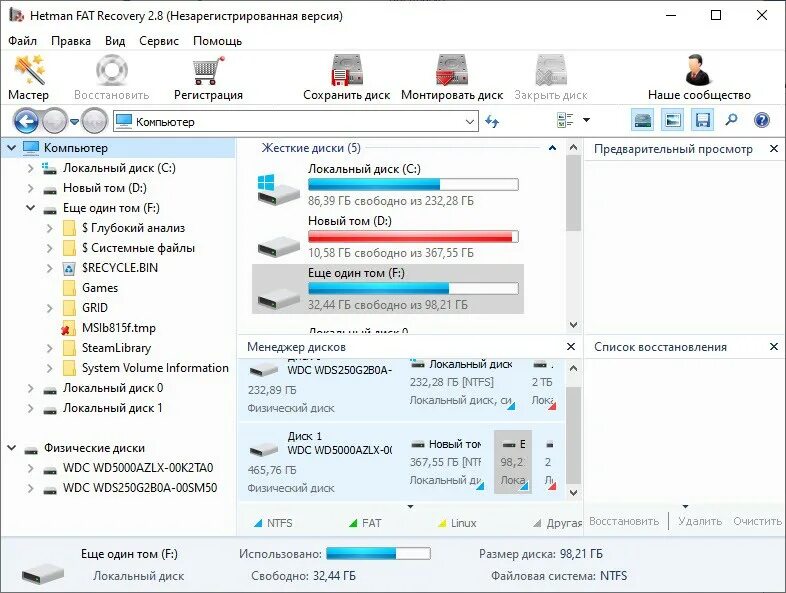Screen dimensions: 786x593
Task: Open the $RECYCLE.BIN folder
Action: 120,268
